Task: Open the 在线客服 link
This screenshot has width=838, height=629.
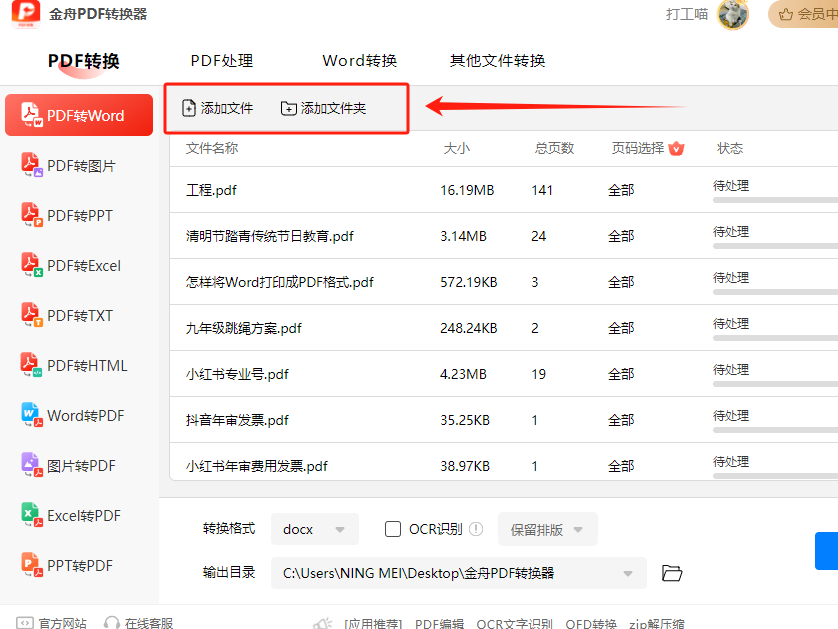Action: (x=138, y=623)
